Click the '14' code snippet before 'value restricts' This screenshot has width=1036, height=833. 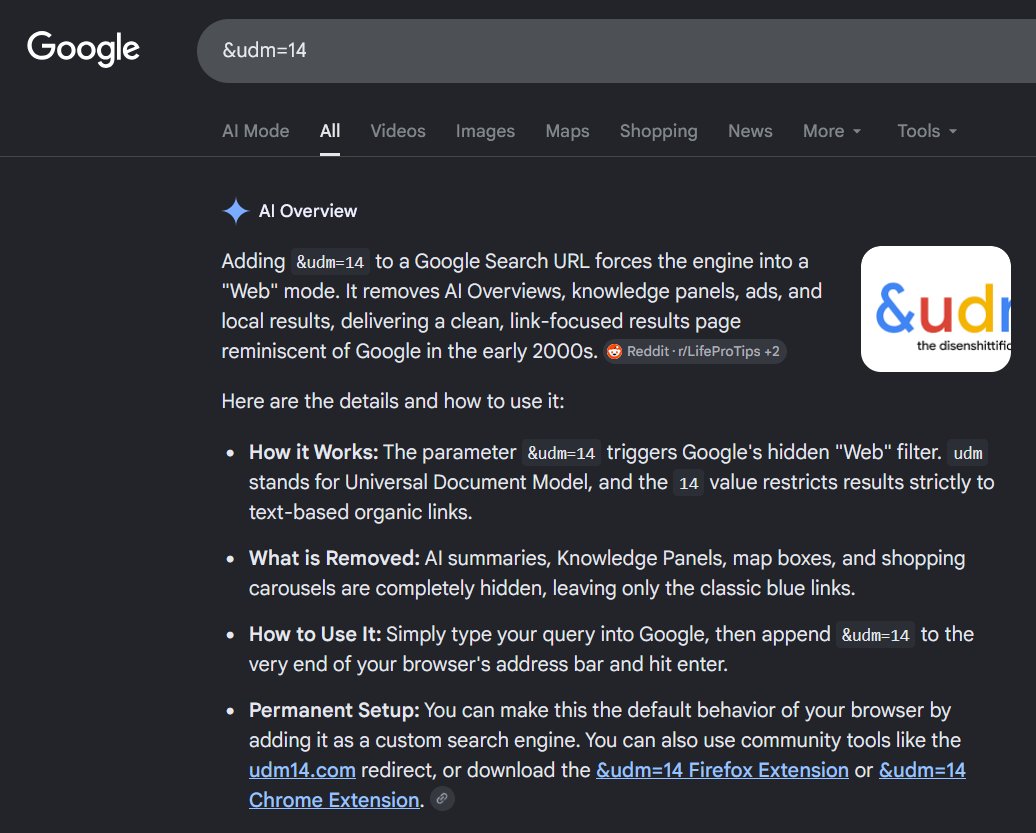click(x=688, y=483)
